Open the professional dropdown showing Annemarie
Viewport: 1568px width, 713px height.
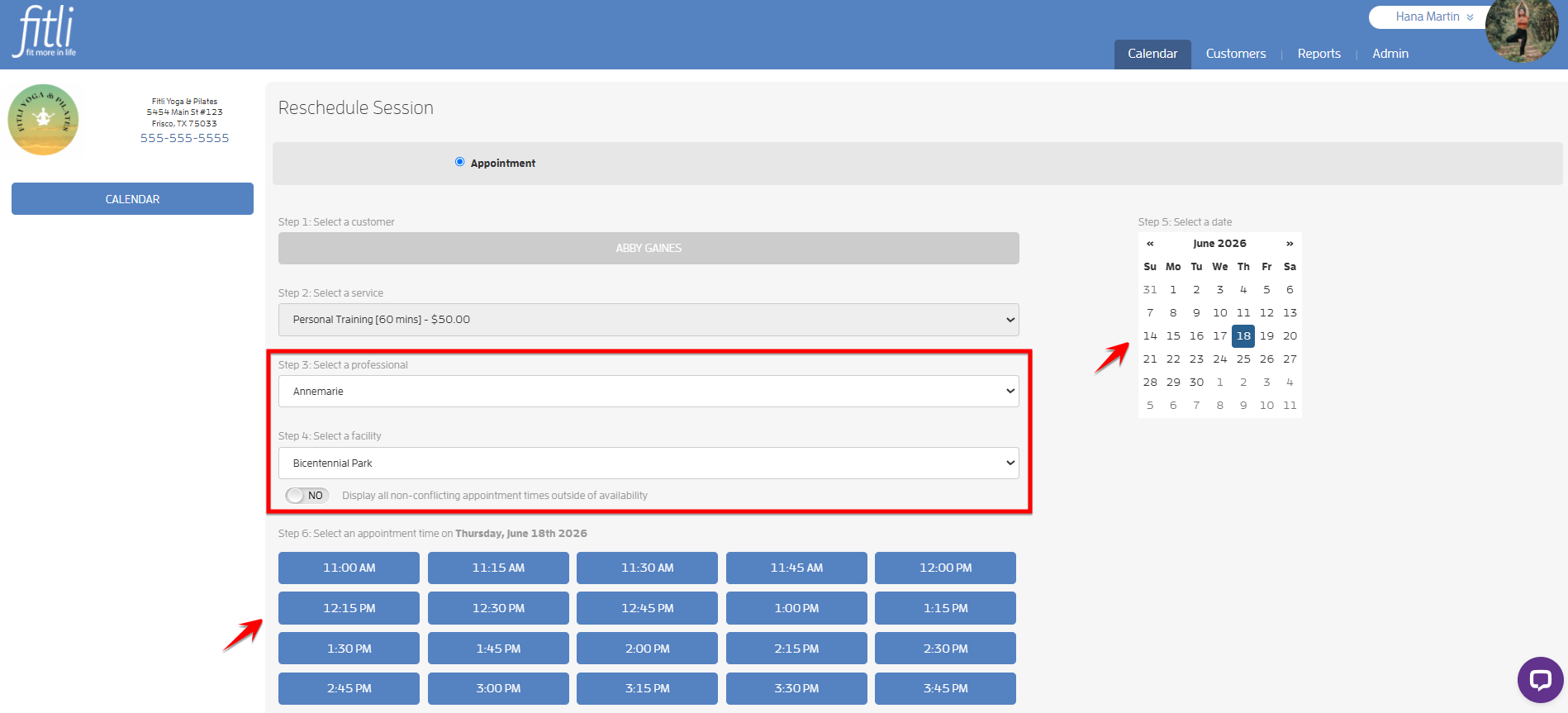(x=649, y=392)
